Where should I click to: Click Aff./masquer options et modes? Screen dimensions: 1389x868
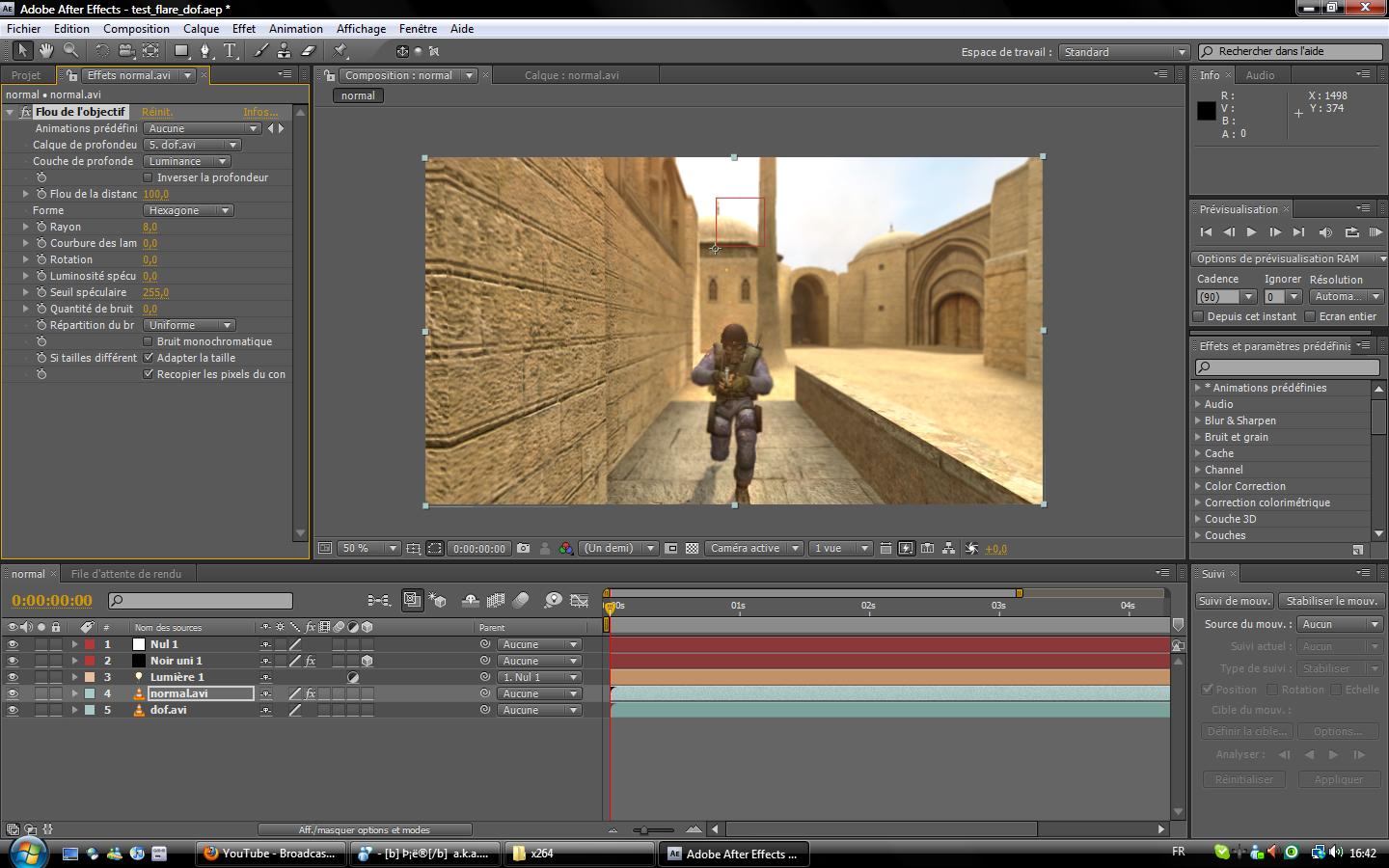click(365, 829)
